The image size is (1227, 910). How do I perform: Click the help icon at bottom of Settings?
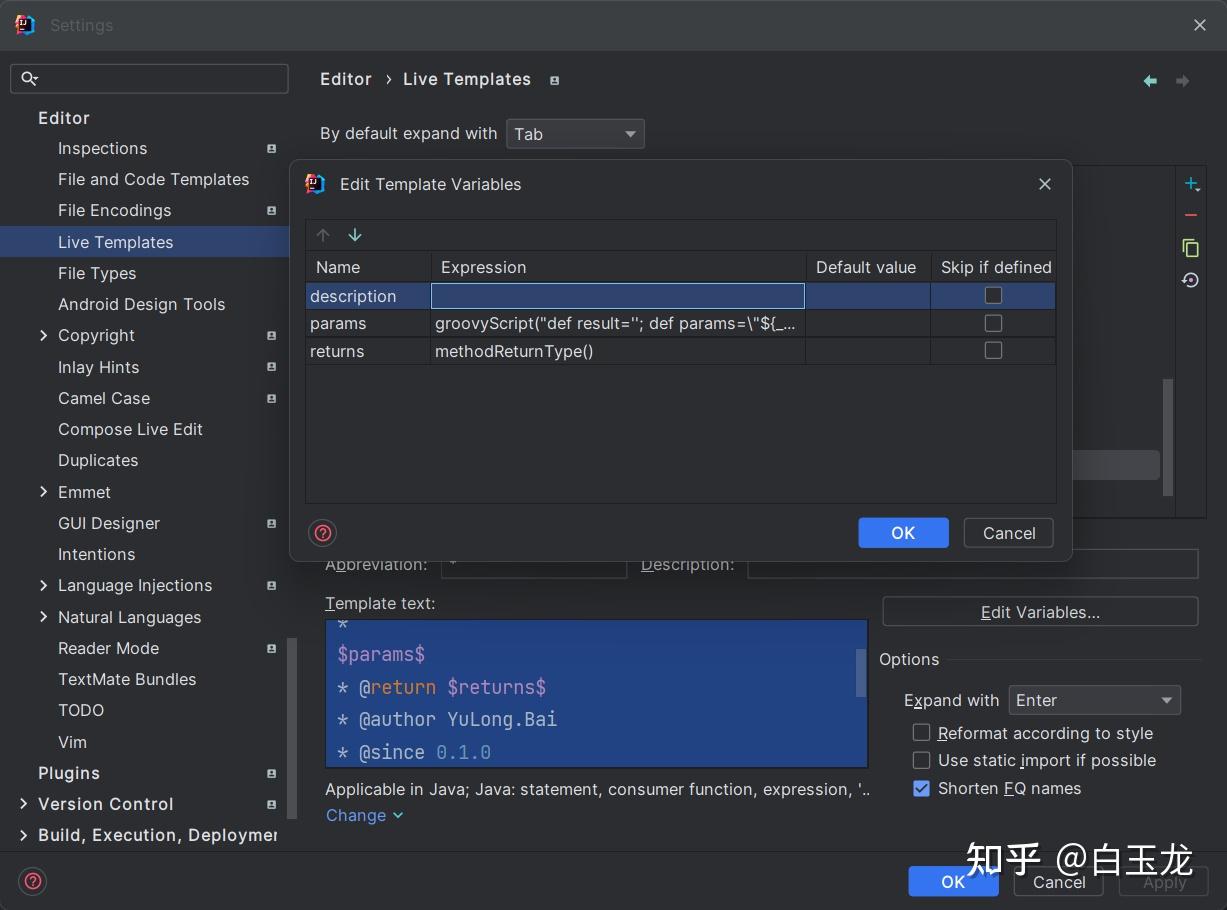32,881
